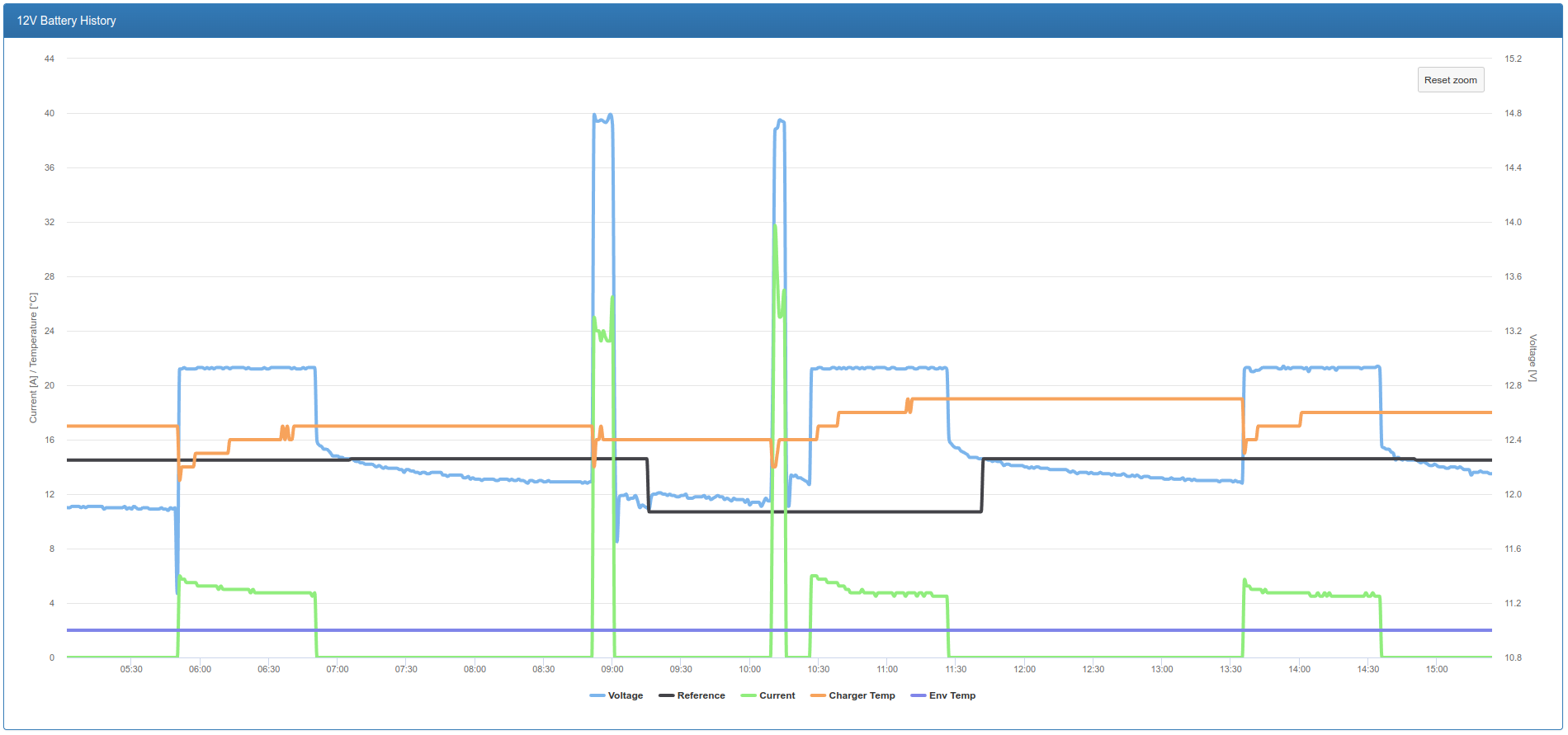The image size is (1568, 735).
Task: Click the purple Env Temp legend marker
Action: (x=918, y=695)
